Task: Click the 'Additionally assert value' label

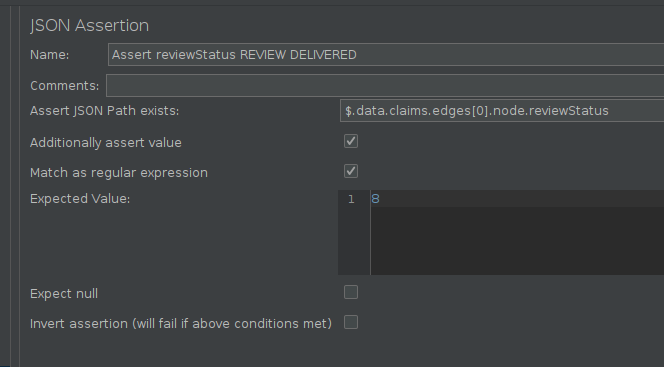Action: (x=106, y=143)
